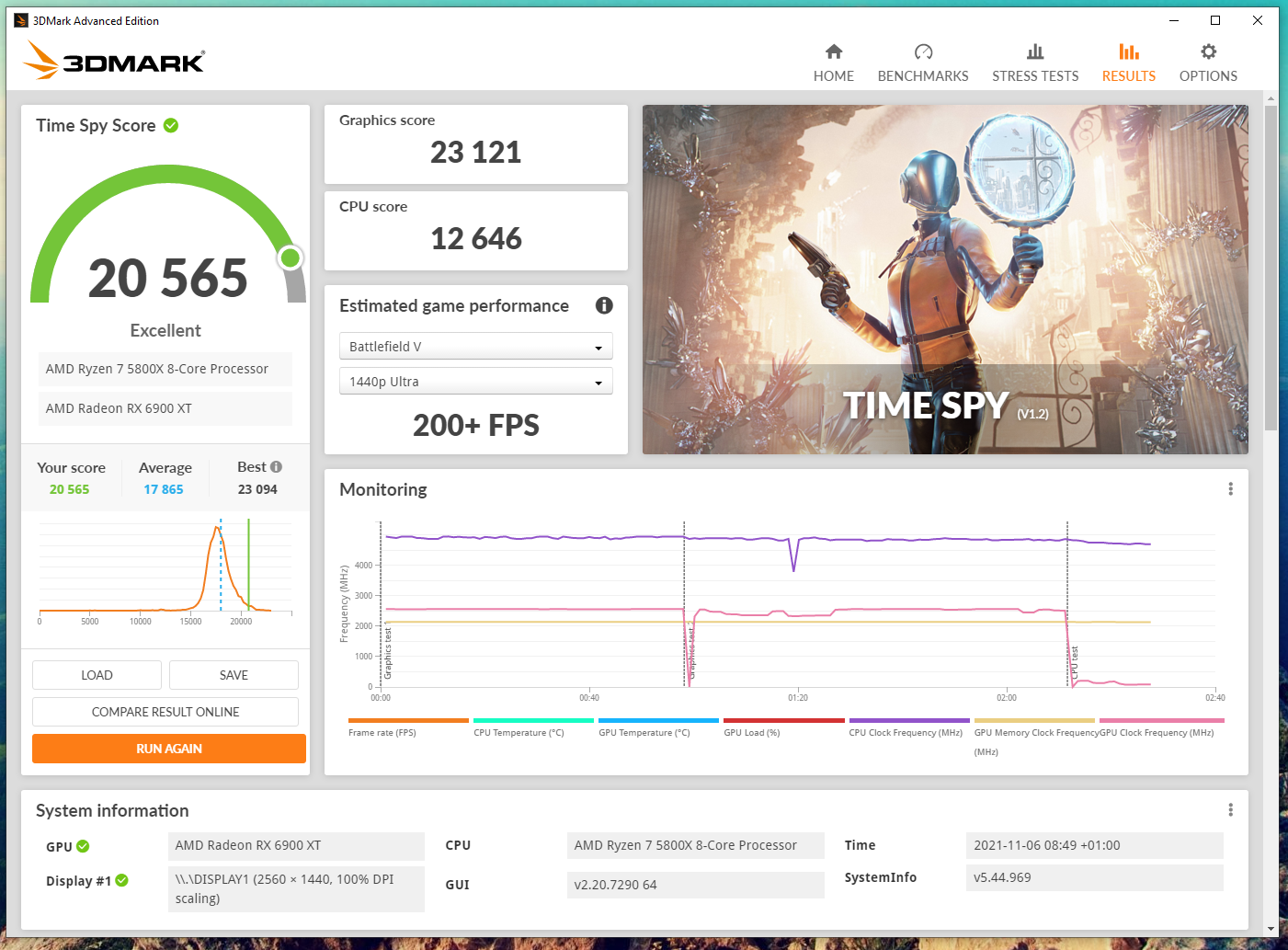
Task: Click the score distribution chart
Action: tap(165, 570)
